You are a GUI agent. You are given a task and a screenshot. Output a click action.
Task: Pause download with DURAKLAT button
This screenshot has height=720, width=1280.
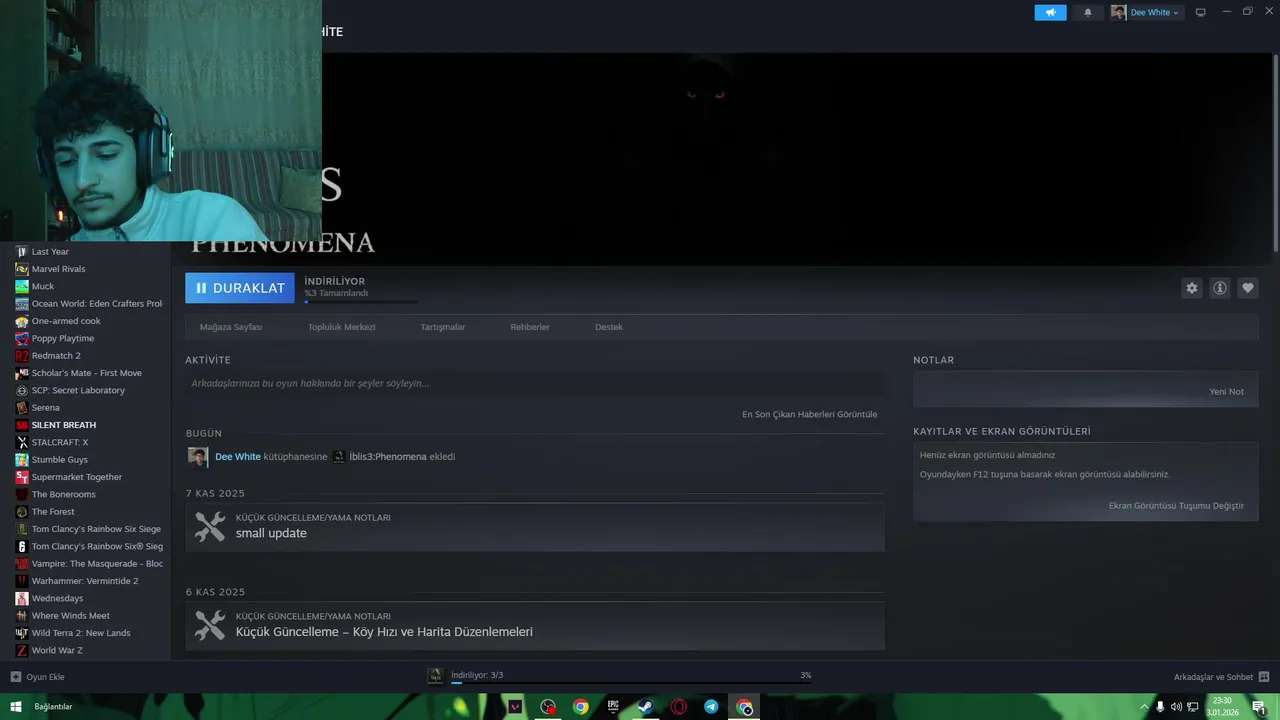(x=240, y=288)
